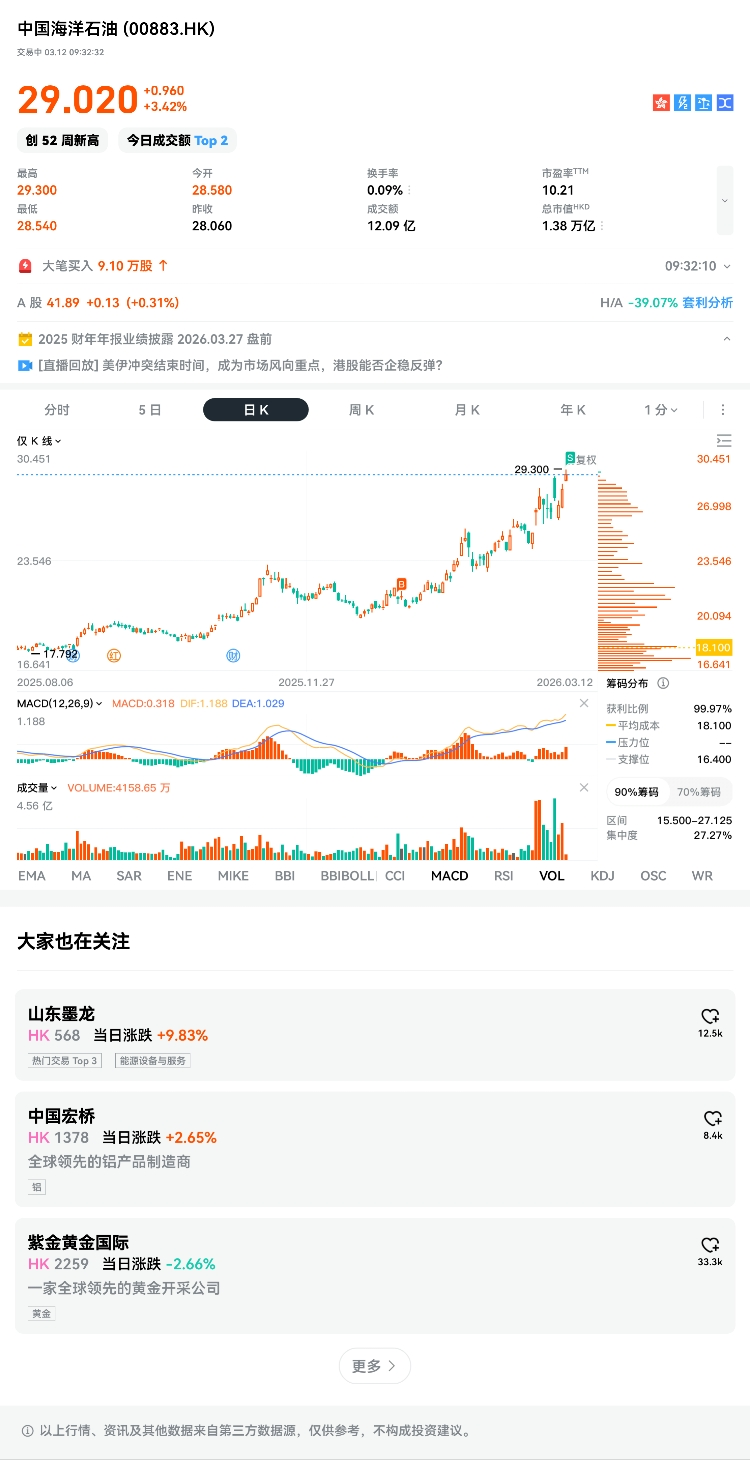Enable the VOL indicator
Screen dimensions: 750x1460
pyautogui.click(x=552, y=876)
